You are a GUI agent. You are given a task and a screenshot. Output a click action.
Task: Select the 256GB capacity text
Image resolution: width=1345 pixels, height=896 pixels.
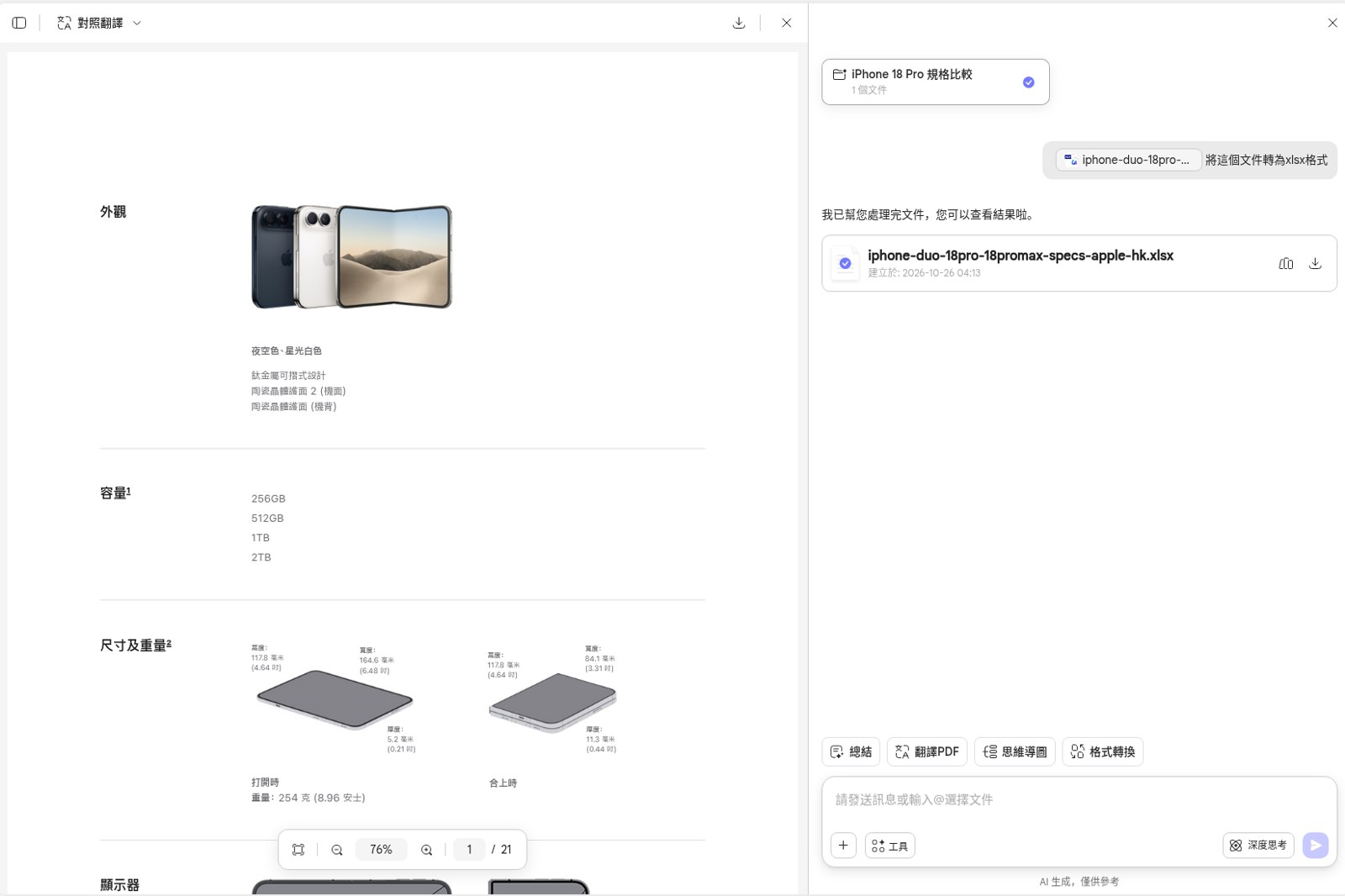click(268, 498)
